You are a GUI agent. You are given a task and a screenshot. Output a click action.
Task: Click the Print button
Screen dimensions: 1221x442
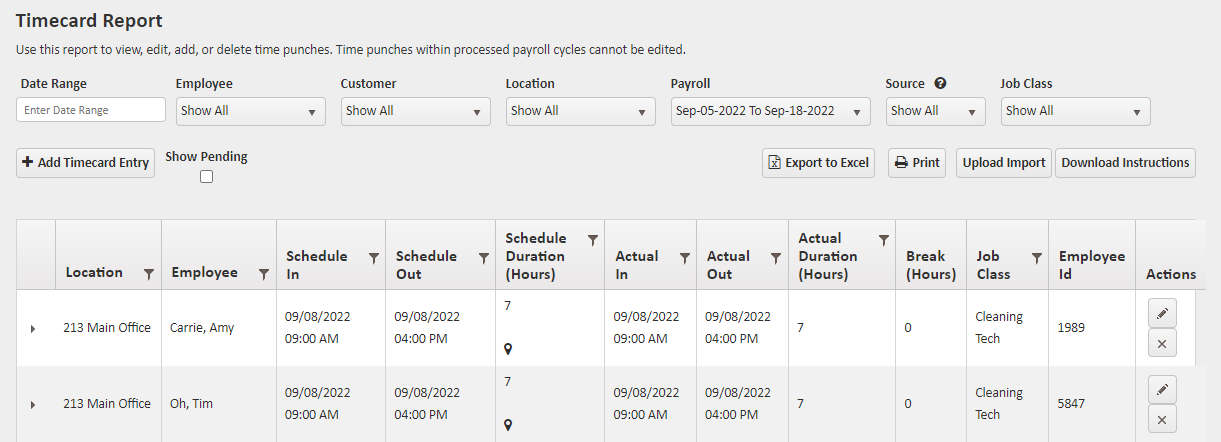click(917, 163)
